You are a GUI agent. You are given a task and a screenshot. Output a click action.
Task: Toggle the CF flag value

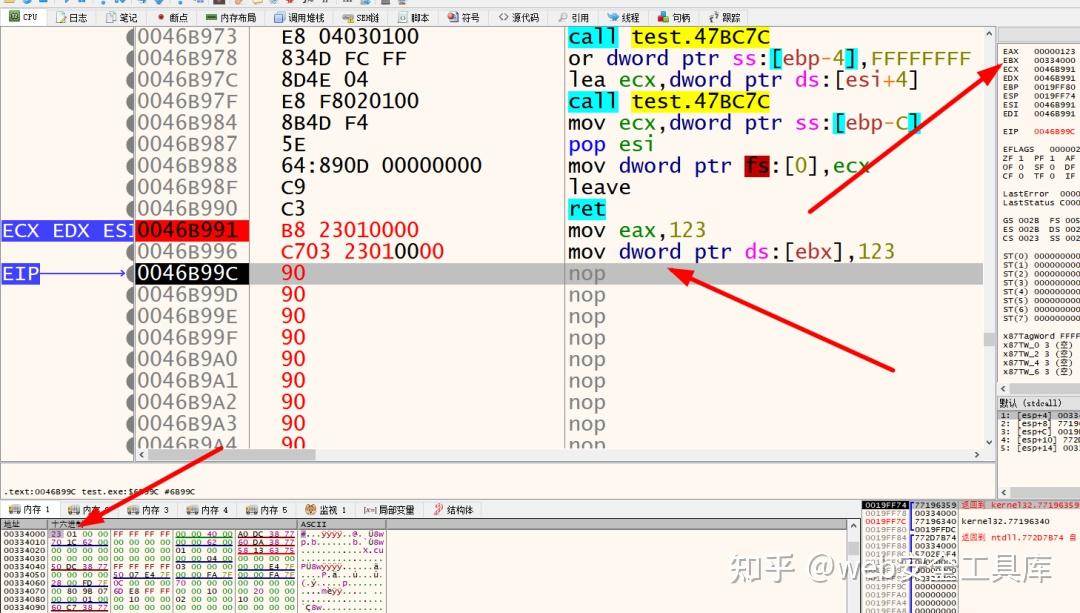point(1021,176)
